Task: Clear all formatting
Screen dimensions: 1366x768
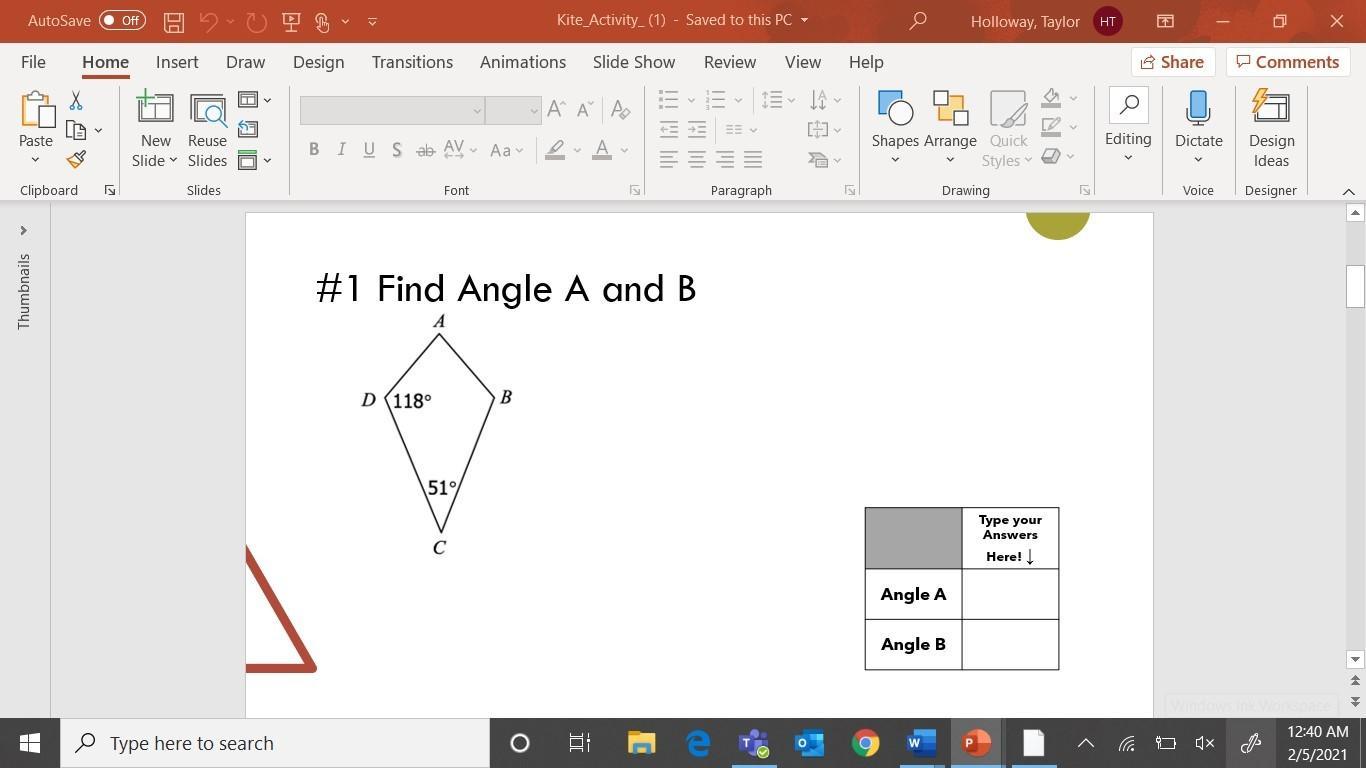Action: 620,109
